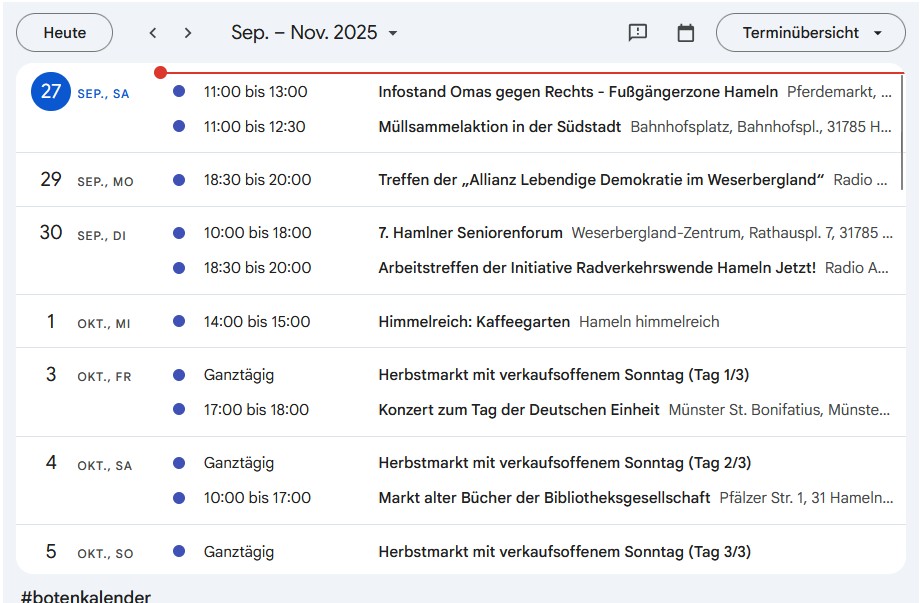Viewport: 924px width, 603px height.
Task: Open the Sep. – Nov. 2025 date picker
Action: pyautogui.click(x=314, y=33)
